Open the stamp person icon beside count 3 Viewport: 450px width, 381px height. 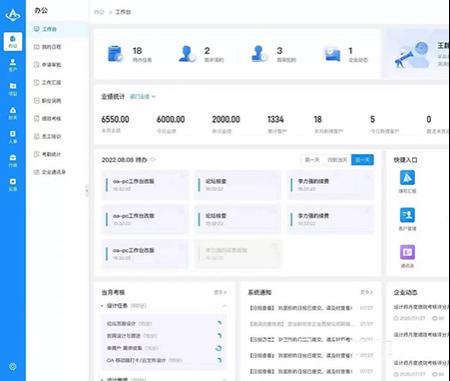[x=259, y=54]
